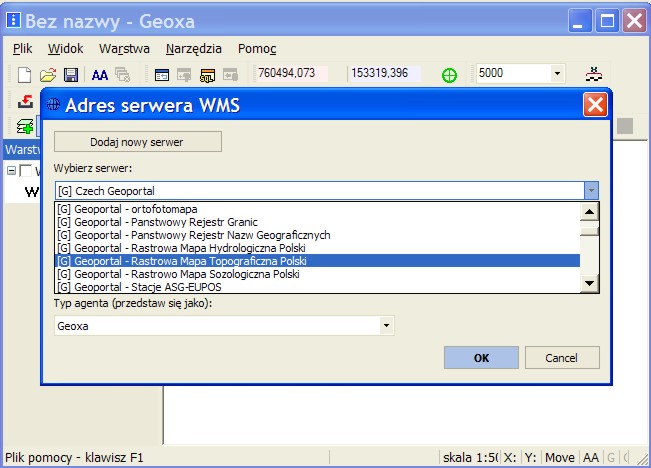Open the Wybierz serwer dropdown arrow
Image resolution: width=651 pixels, height=468 pixels.
591,191
